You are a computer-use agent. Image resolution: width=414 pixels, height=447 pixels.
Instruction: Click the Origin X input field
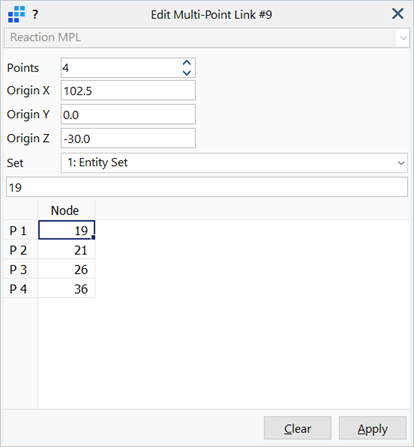[128, 90]
